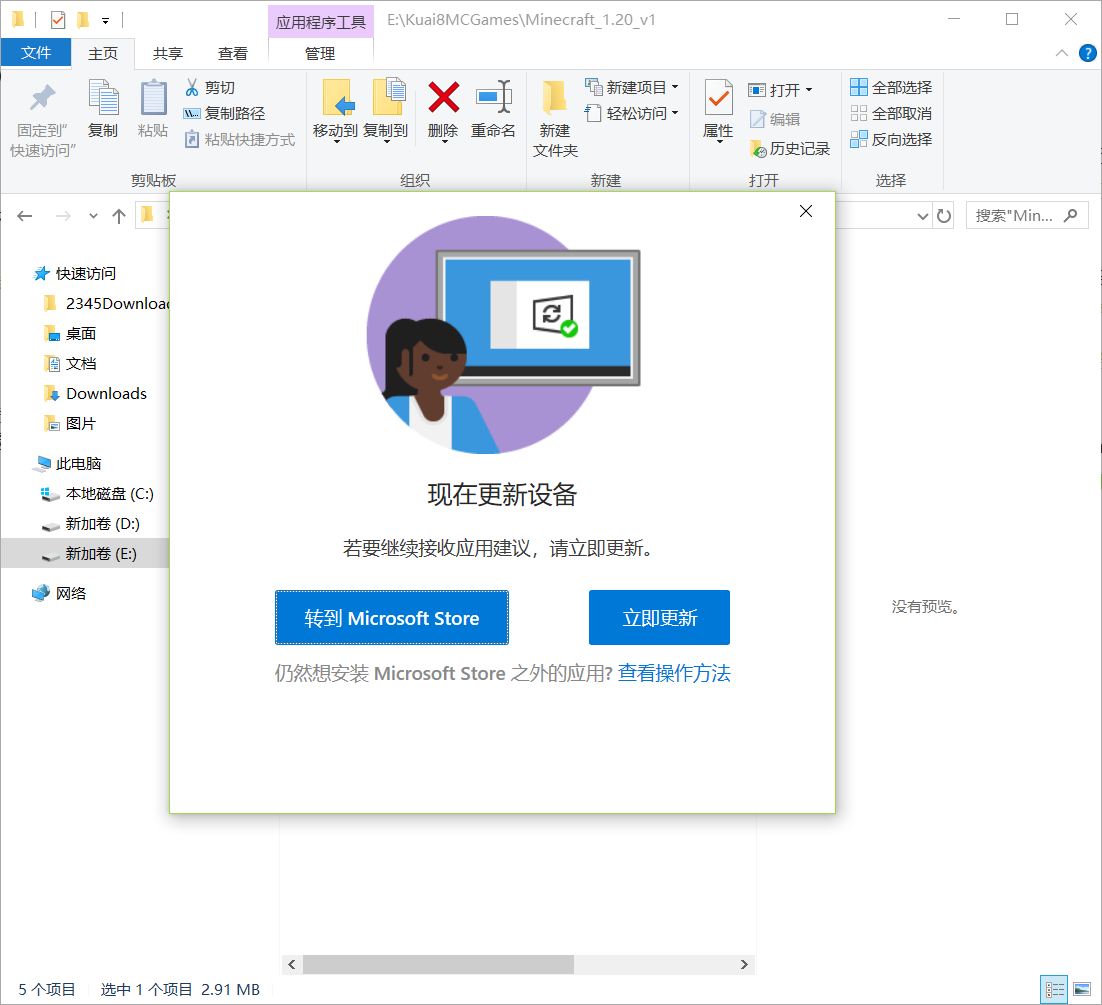
Task: Click Invert selection (反向选择)
Action: (891, 139)
